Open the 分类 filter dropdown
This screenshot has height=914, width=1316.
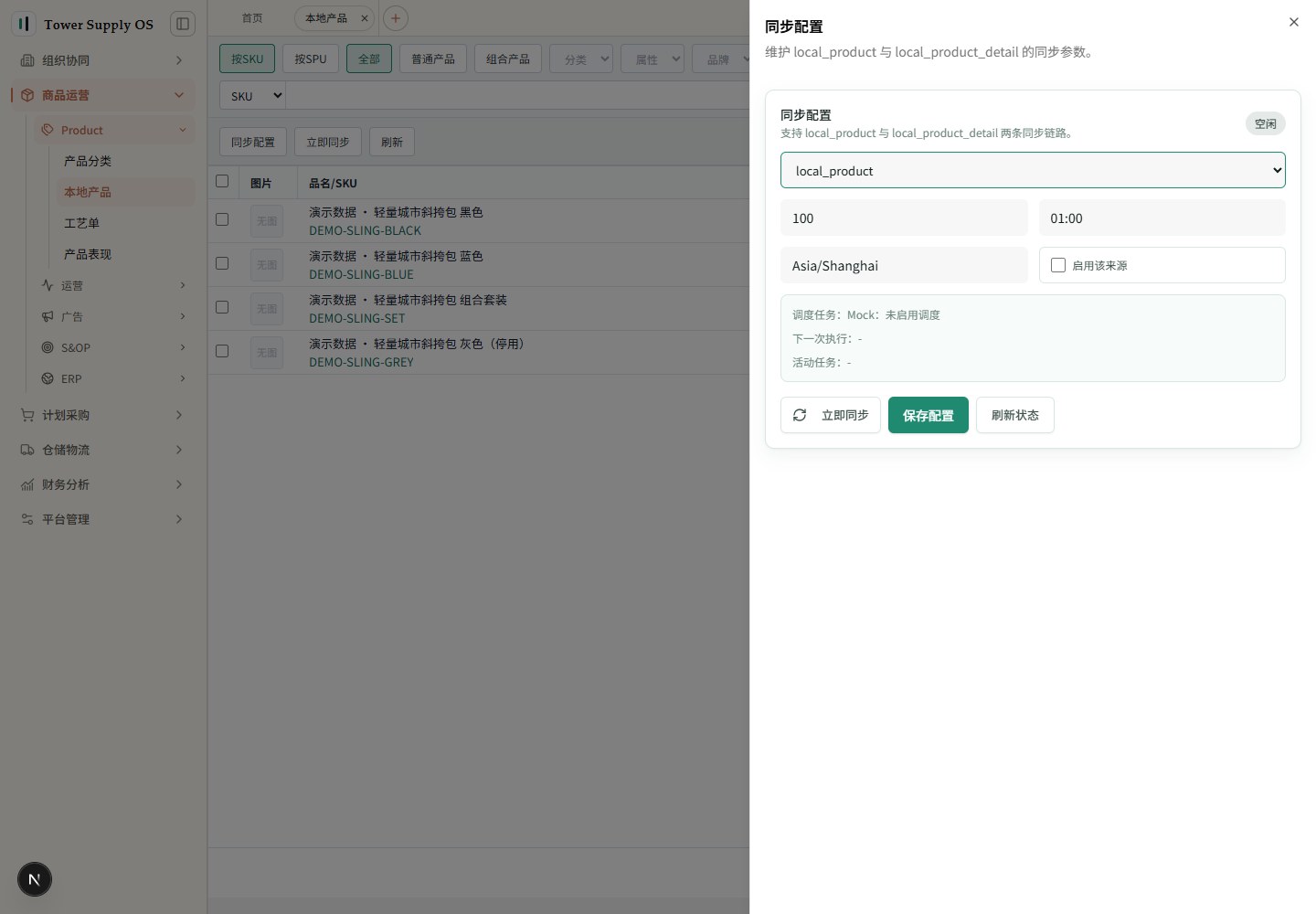(x=582, y=58)
